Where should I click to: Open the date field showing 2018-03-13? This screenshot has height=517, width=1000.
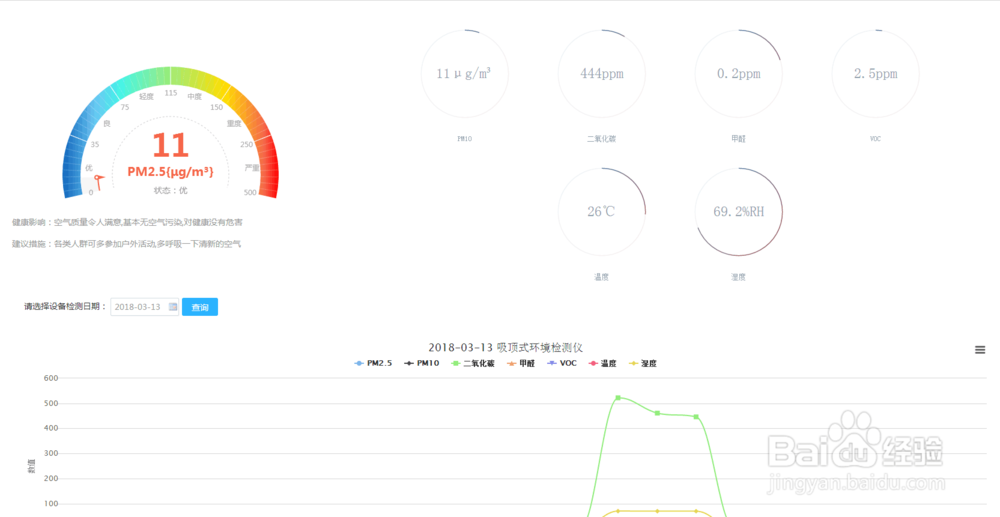tap(145, 307)
